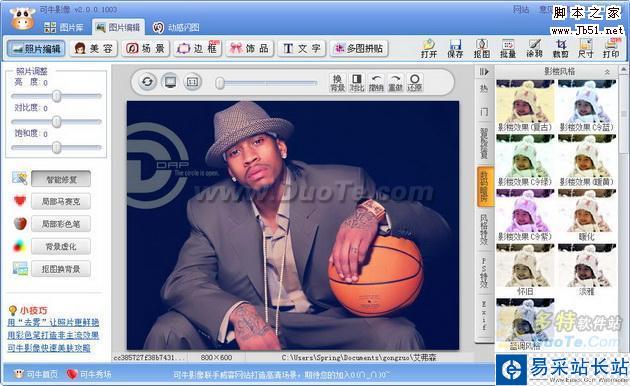Click the 局部彩色笔 color pen button
Image resolution: width=630 pixels, height=386 pixels.
tap(61, 224)
